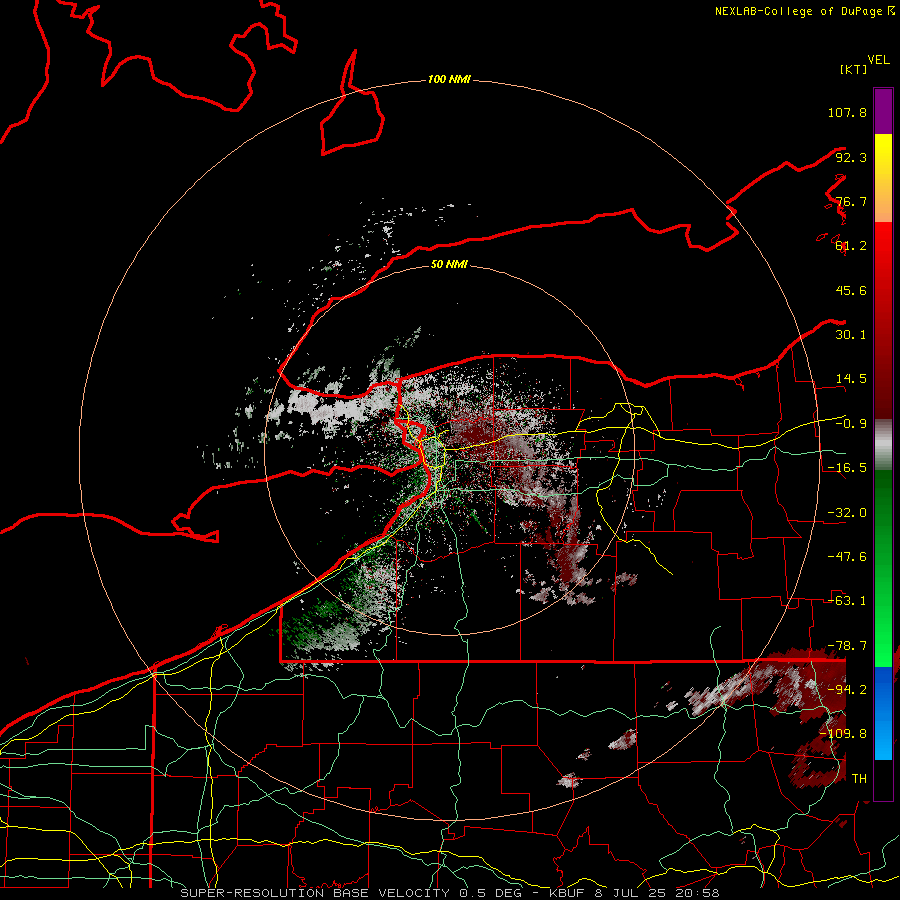Click the purple segment of velocity color bar

point(883,111)
